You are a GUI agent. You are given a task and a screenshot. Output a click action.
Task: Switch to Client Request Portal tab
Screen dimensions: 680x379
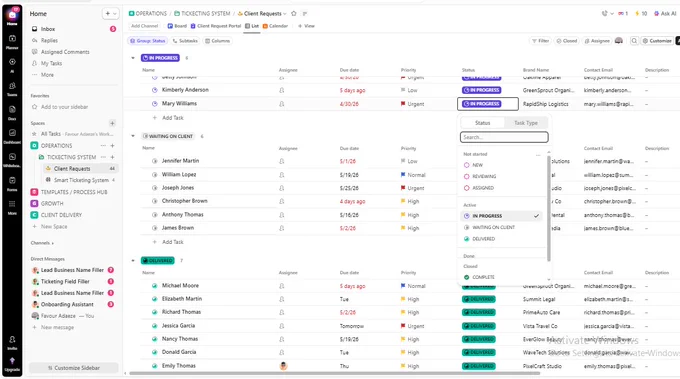(216, 26)
